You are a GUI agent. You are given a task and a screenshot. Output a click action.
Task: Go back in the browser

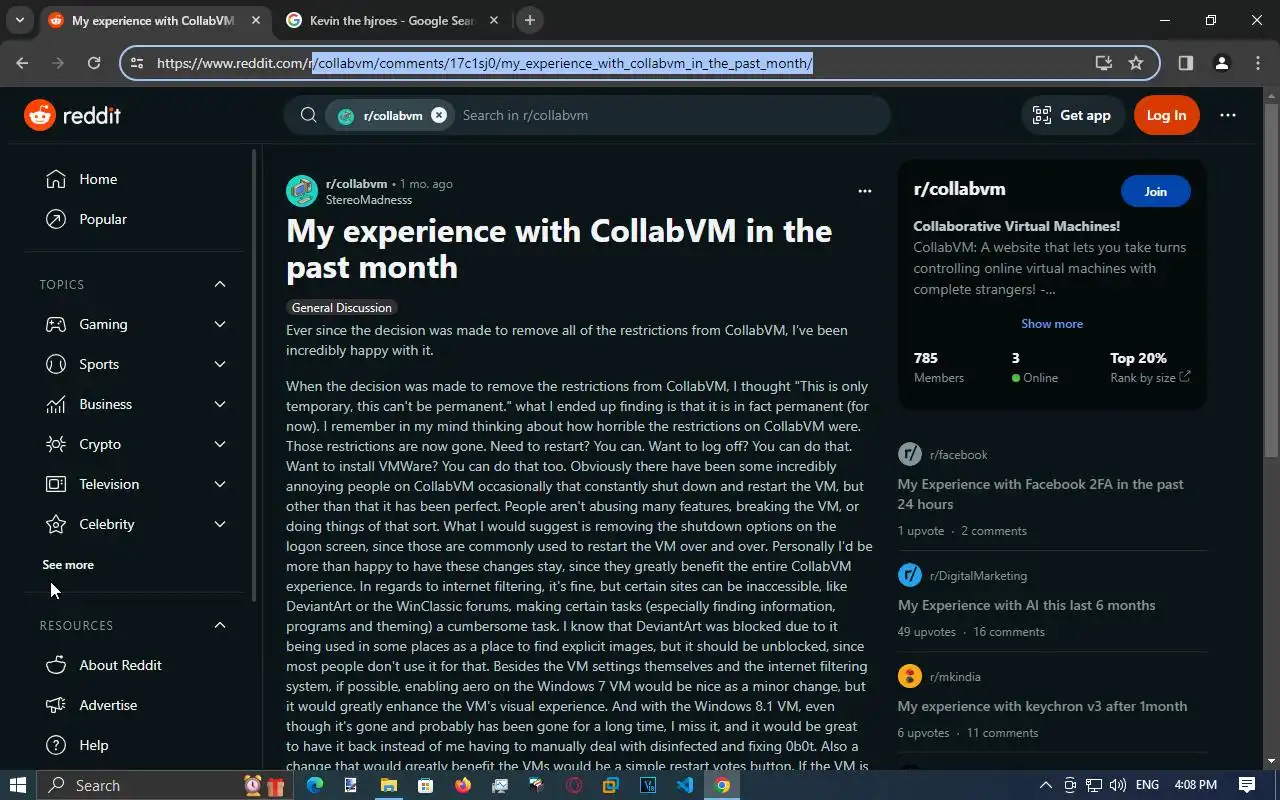pyautogui.click(x=22, y=63)
